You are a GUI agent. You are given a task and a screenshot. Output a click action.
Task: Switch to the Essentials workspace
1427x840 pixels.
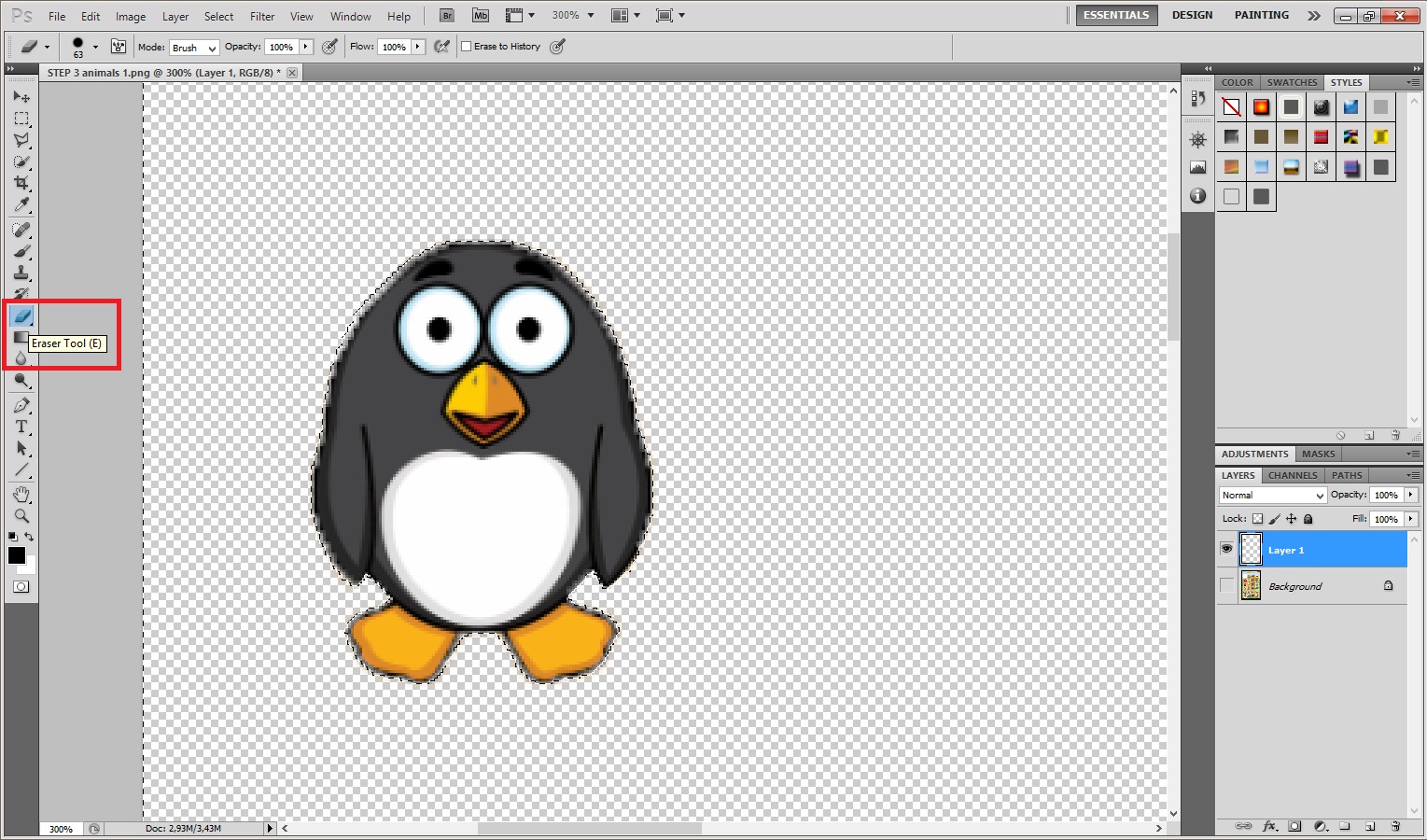coord(1116,15)
